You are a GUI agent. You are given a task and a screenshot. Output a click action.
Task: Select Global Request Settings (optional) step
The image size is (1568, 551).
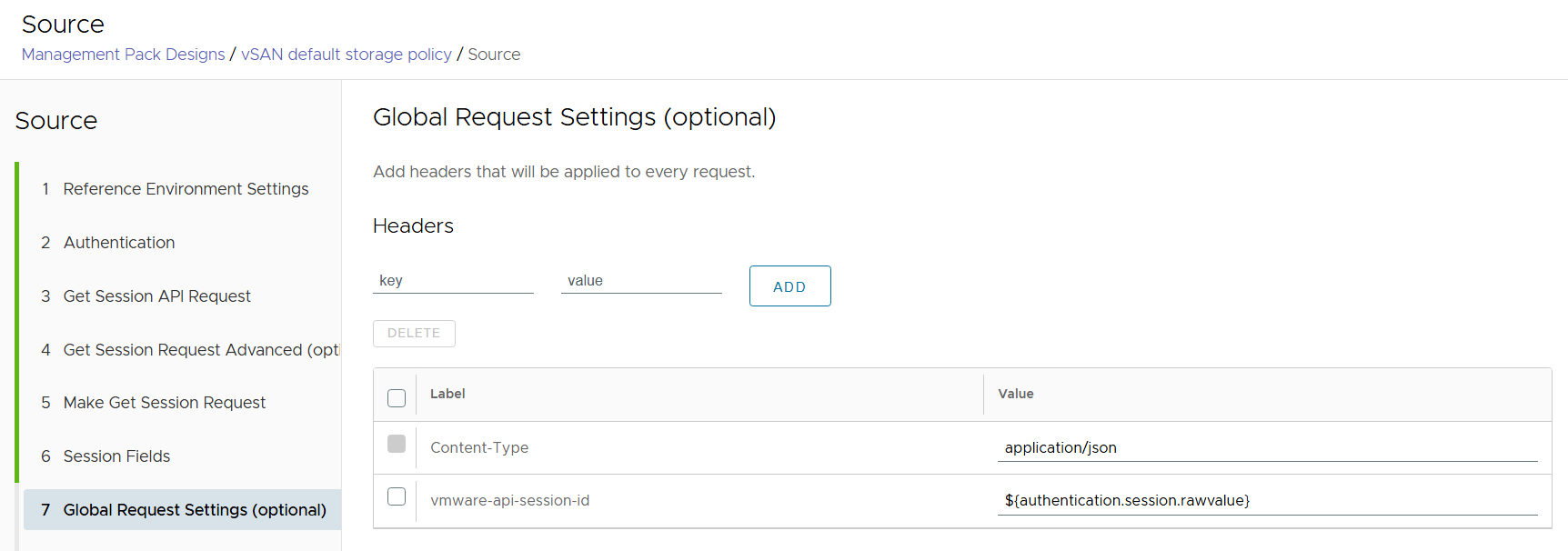pyautogui.click(x=194, y=510)
